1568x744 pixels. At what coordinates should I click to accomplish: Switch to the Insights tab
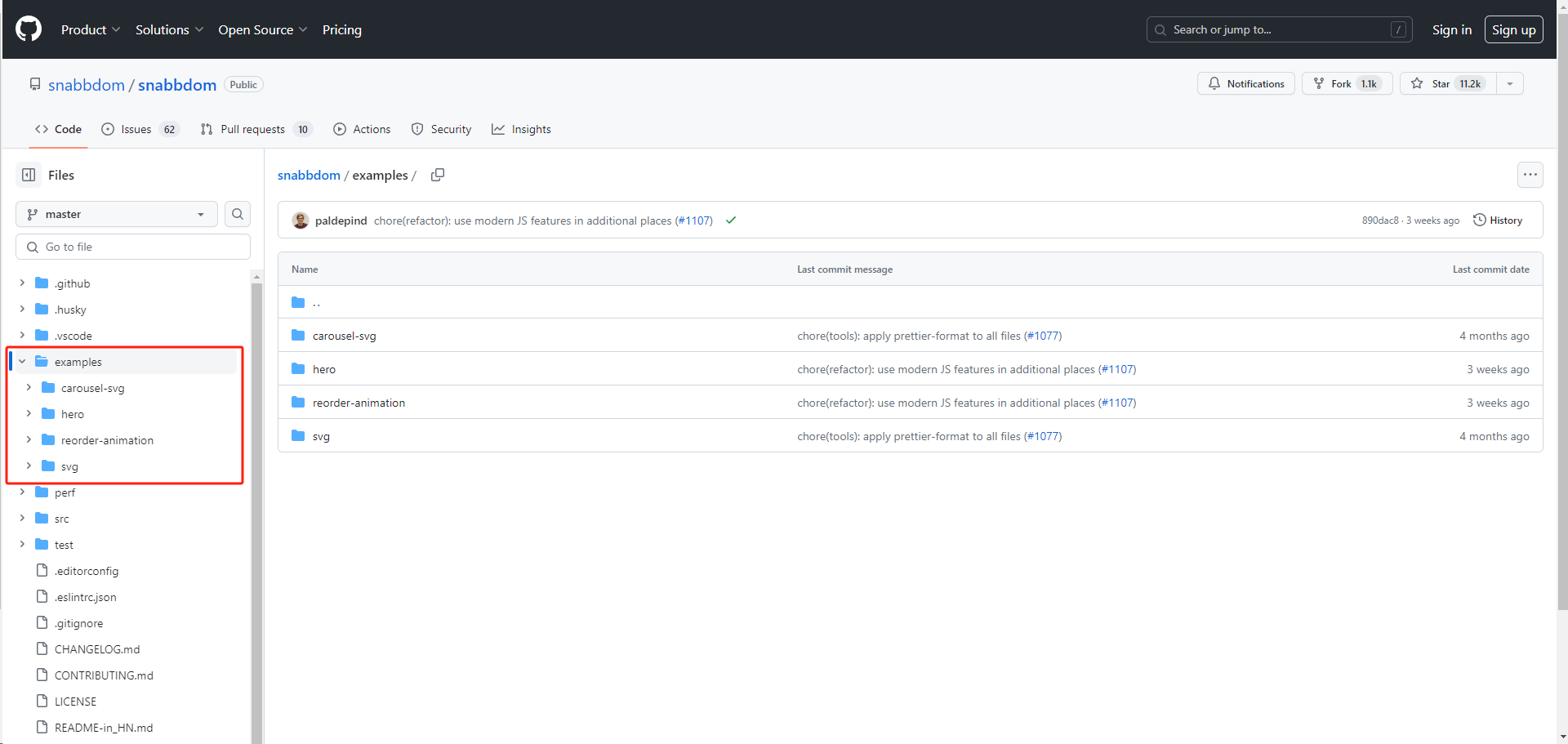tap(521, 129)
